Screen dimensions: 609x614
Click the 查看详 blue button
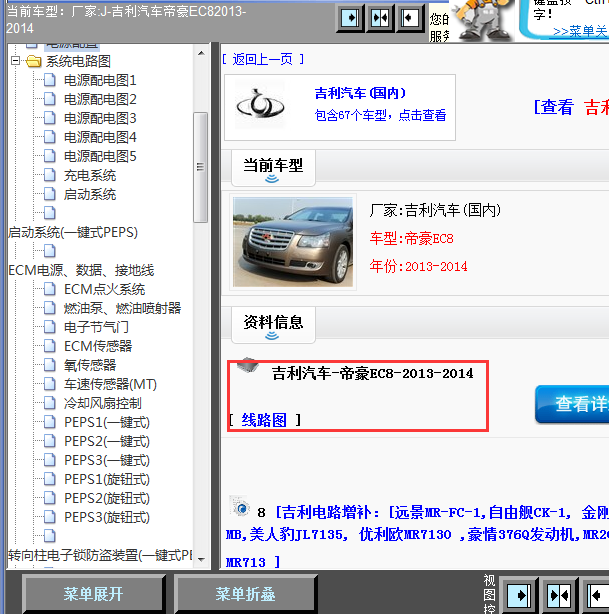click(x=572, y=404)
